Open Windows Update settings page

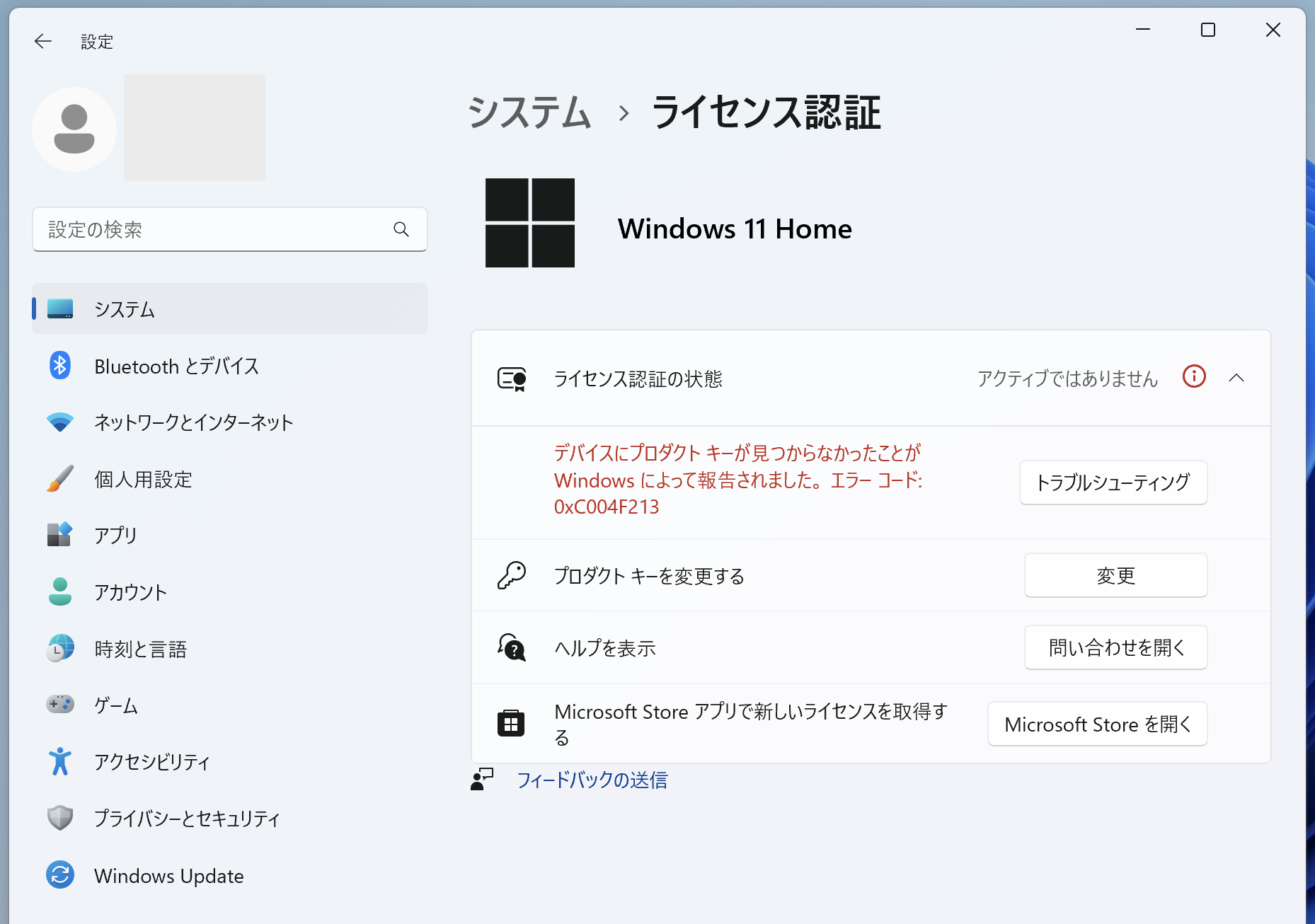click(230, 875)
